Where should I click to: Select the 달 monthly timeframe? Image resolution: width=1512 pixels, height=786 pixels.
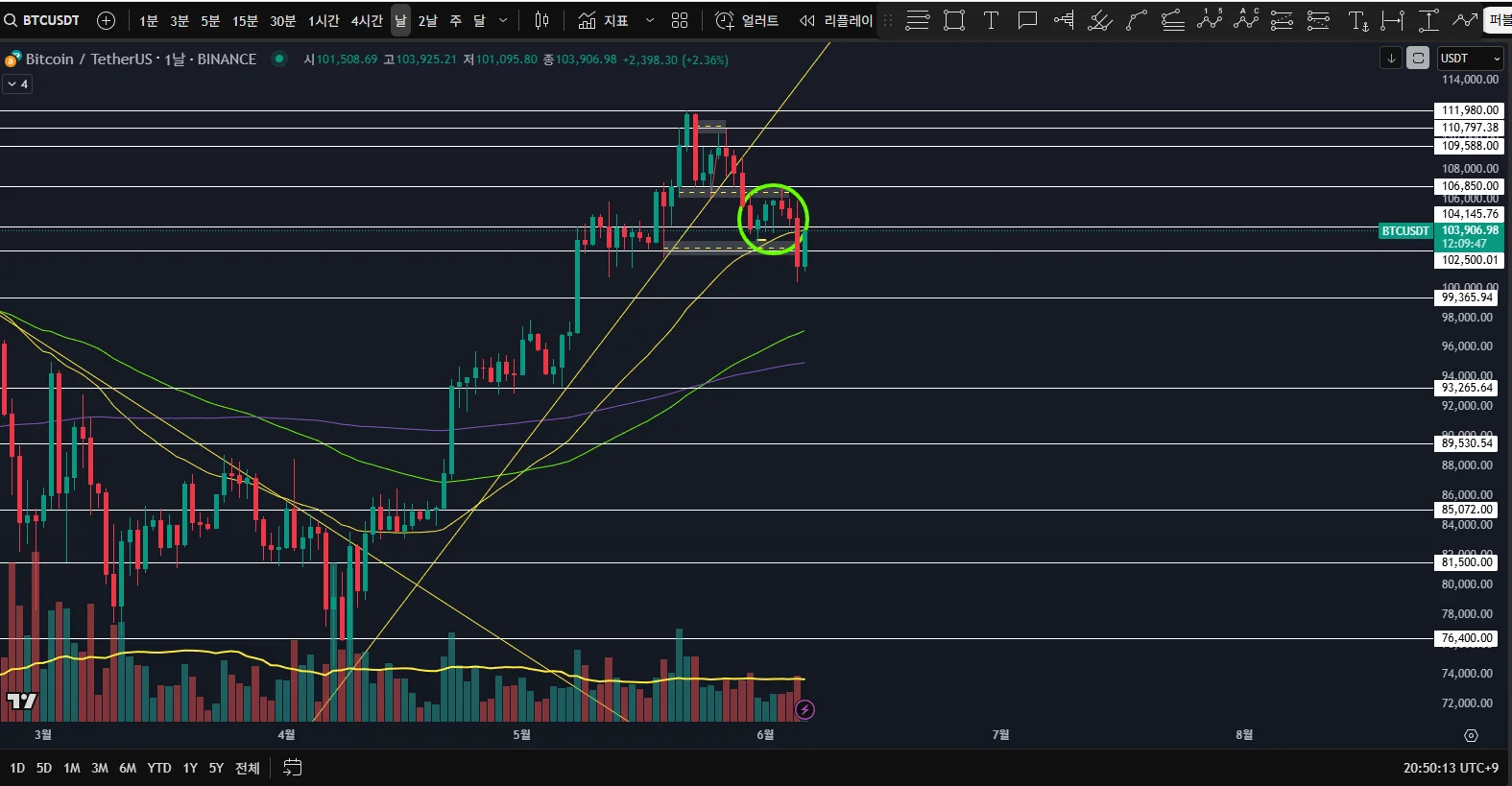[x=479, y=20]
